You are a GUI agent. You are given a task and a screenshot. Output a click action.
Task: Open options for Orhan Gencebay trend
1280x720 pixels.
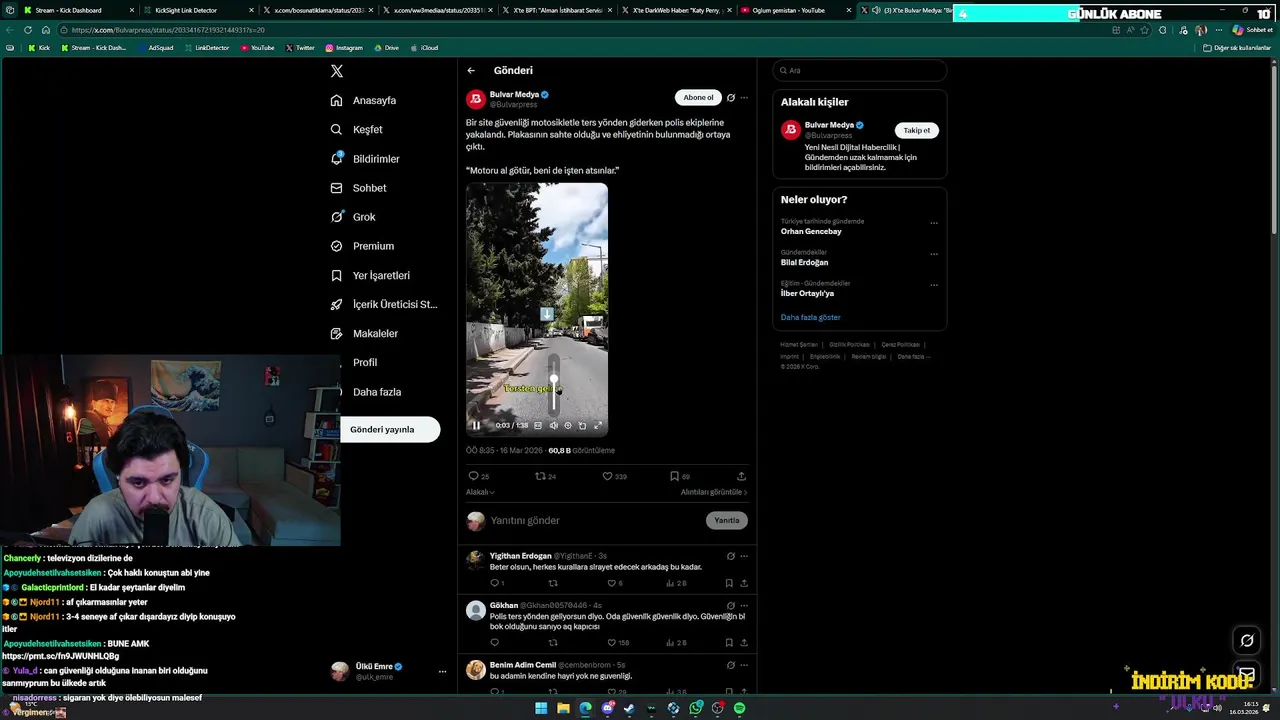(x=934, y=223)
